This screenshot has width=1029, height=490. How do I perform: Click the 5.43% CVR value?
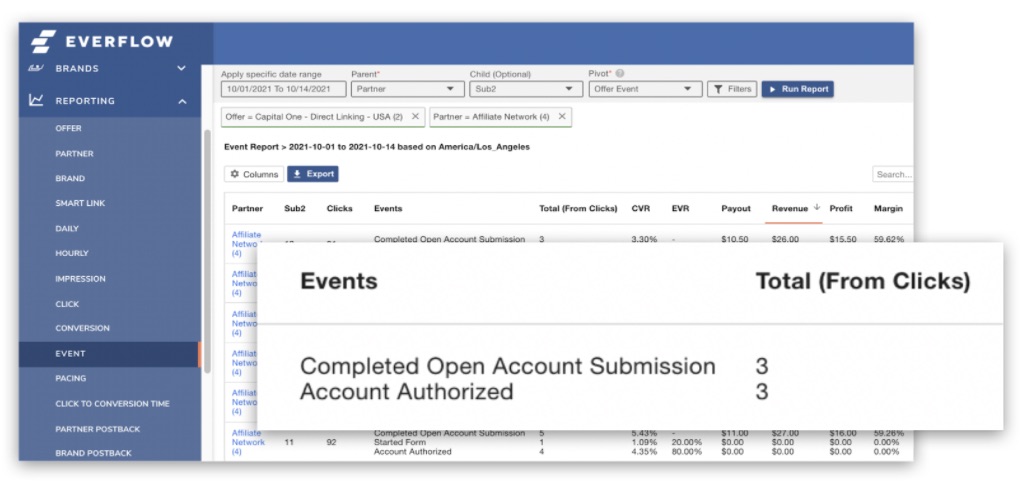[643, 433]
